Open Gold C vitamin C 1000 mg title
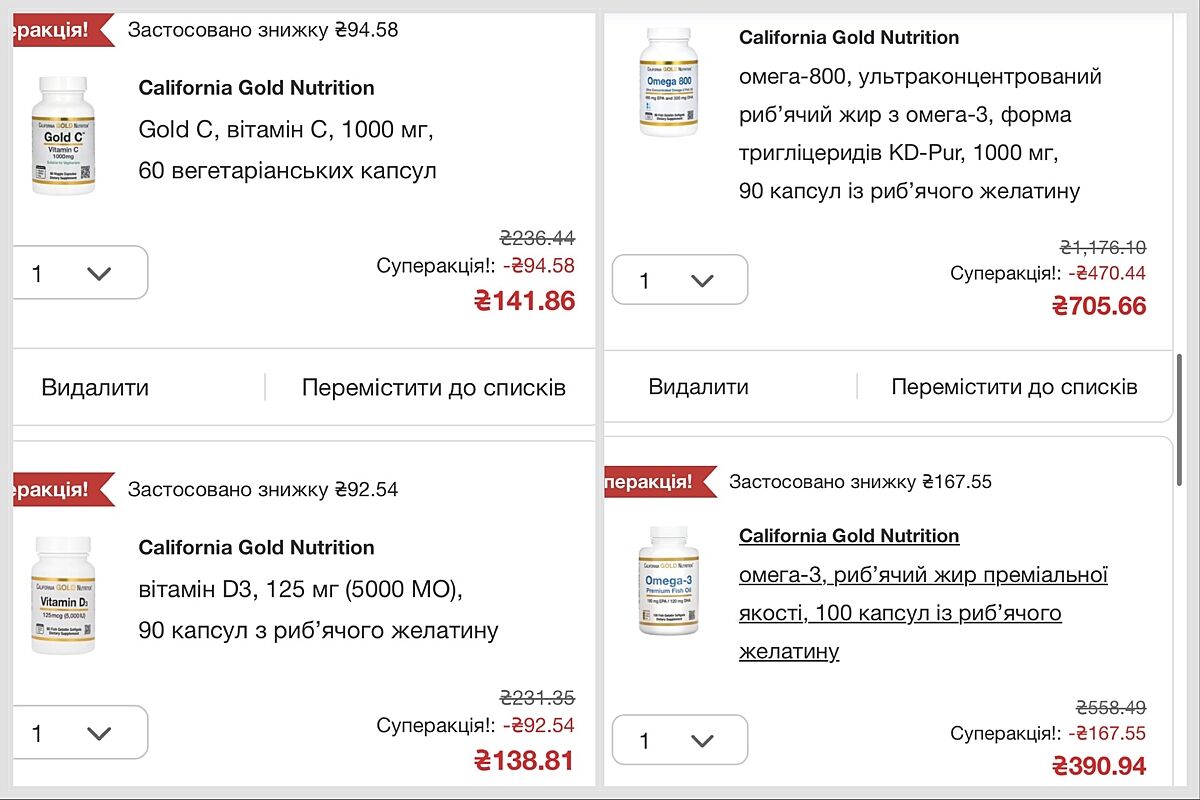 coord(287,150)
